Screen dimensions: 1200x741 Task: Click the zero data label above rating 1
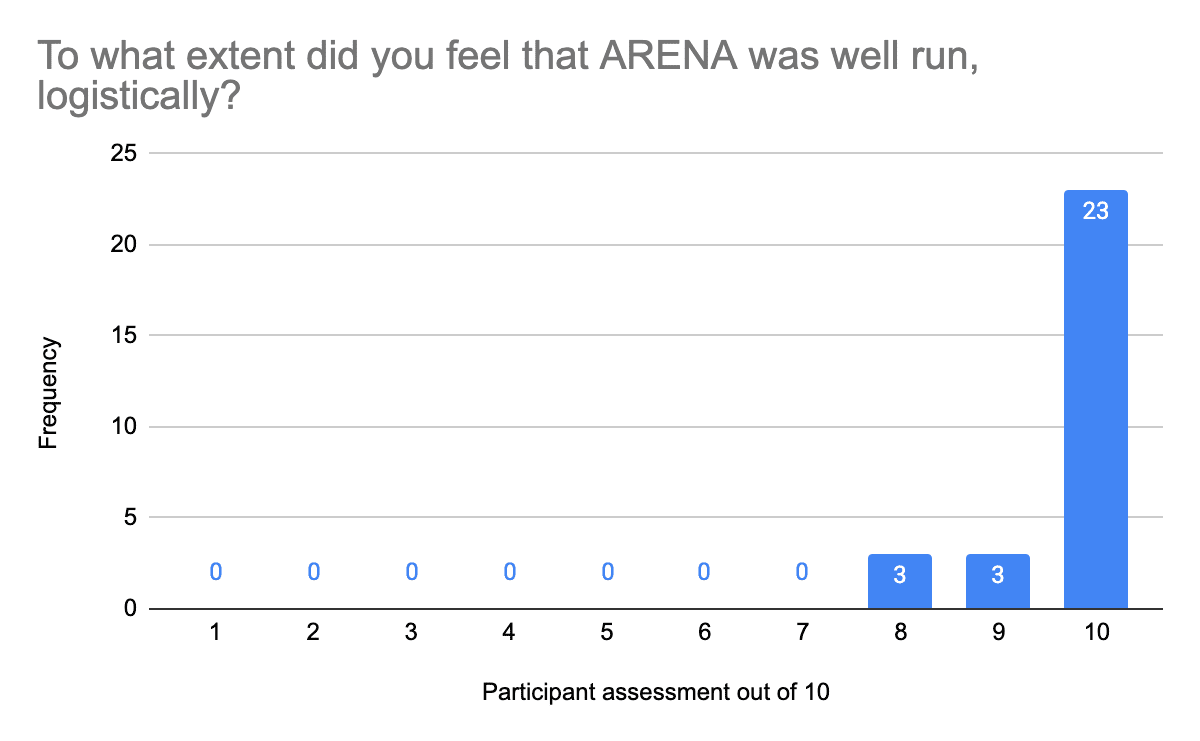(215, 572)
